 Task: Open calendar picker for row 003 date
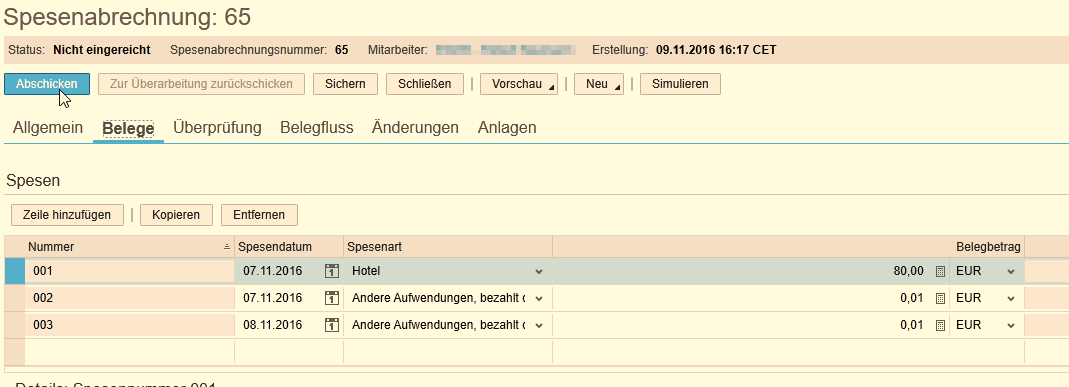[331, 325]
